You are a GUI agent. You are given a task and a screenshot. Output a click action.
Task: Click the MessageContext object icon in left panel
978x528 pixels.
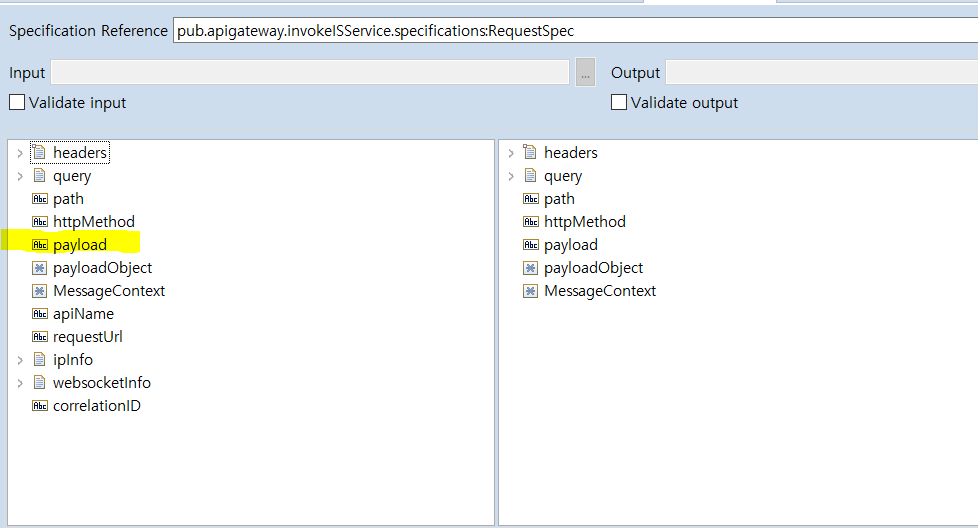tap(40, 291)
